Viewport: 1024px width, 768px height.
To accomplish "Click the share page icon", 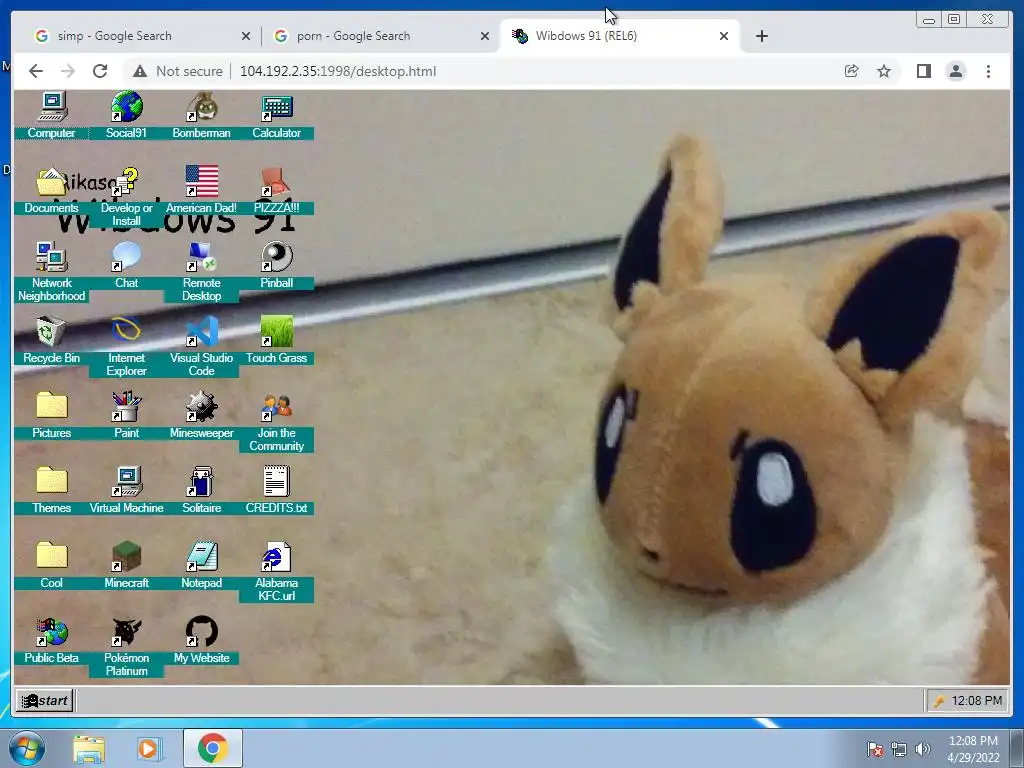I will tap(852, 71).
